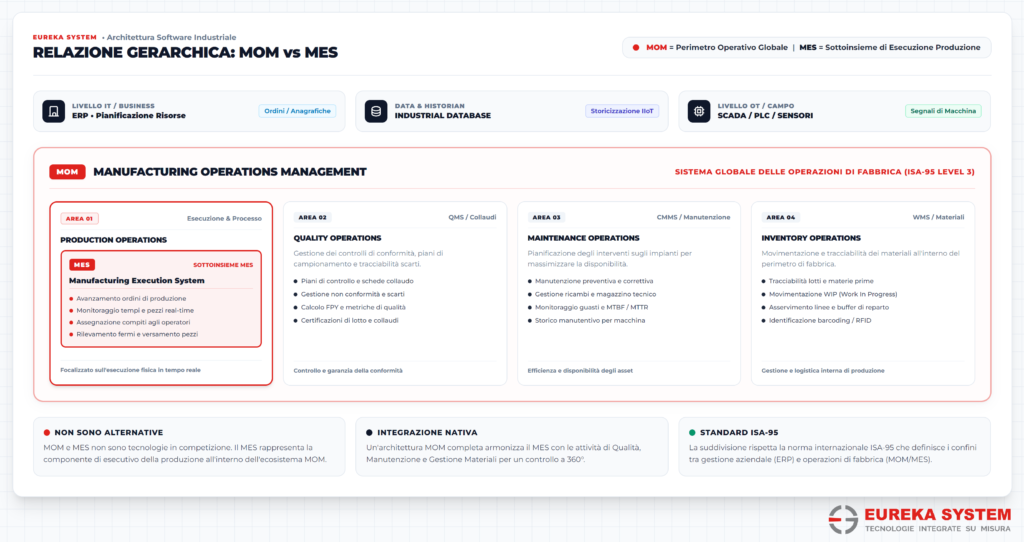
Task: Click 'Asservimento linee e buffer di reparto'
Action: tap(829, 307)
